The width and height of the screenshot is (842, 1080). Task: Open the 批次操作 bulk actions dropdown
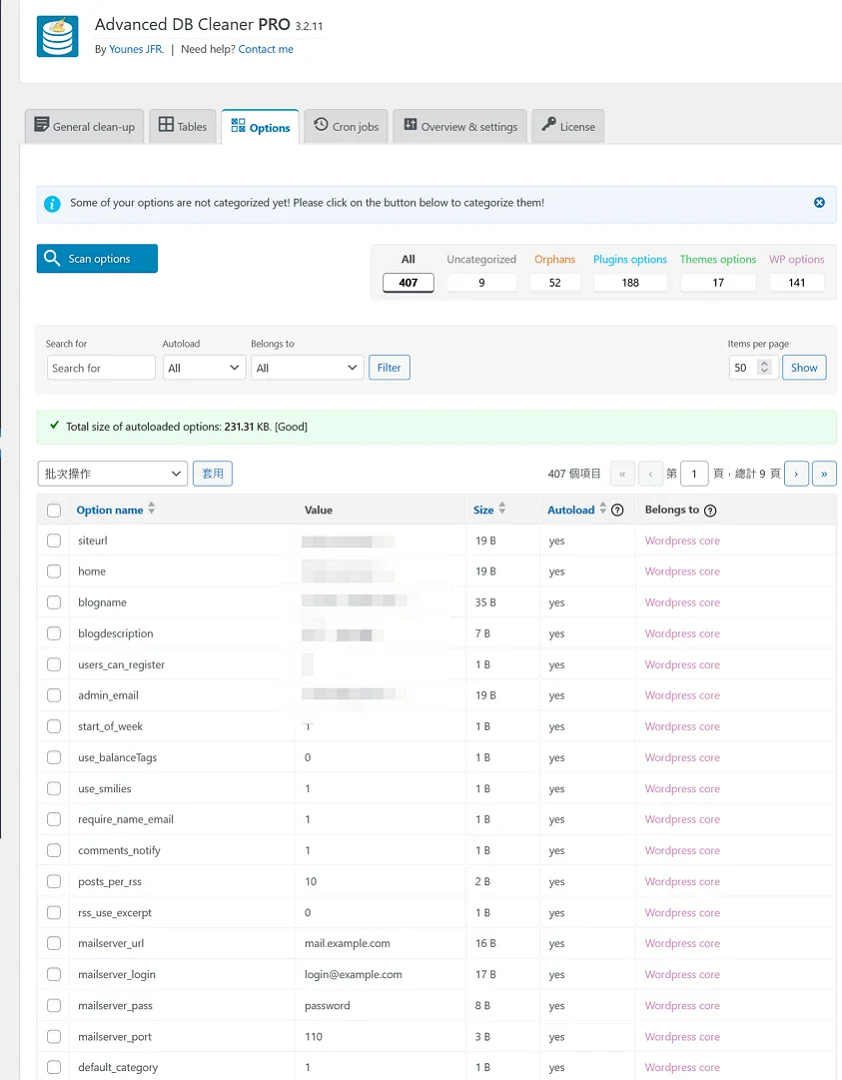point(112,473)
